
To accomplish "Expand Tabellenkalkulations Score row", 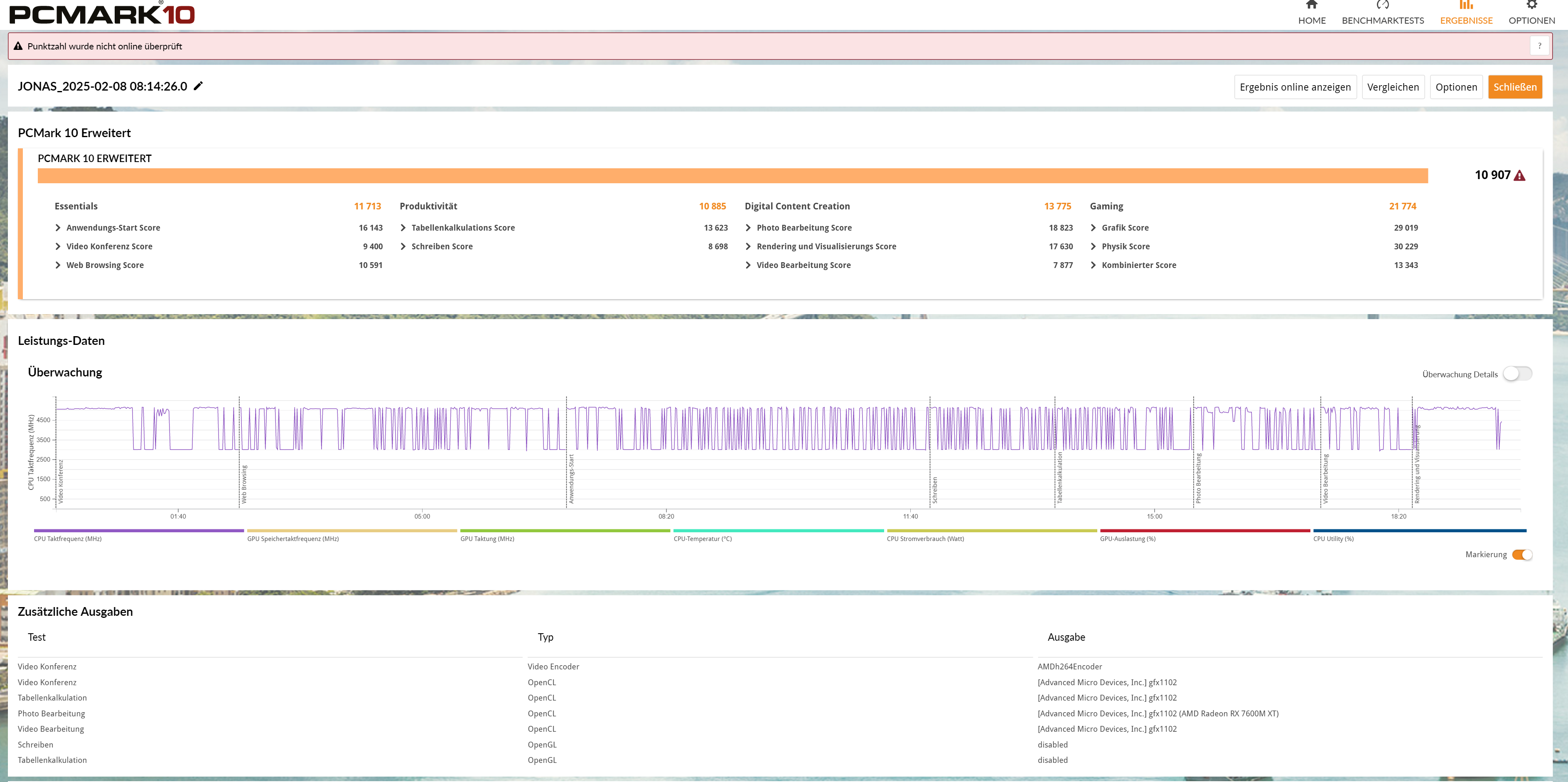I will [403, 228].
